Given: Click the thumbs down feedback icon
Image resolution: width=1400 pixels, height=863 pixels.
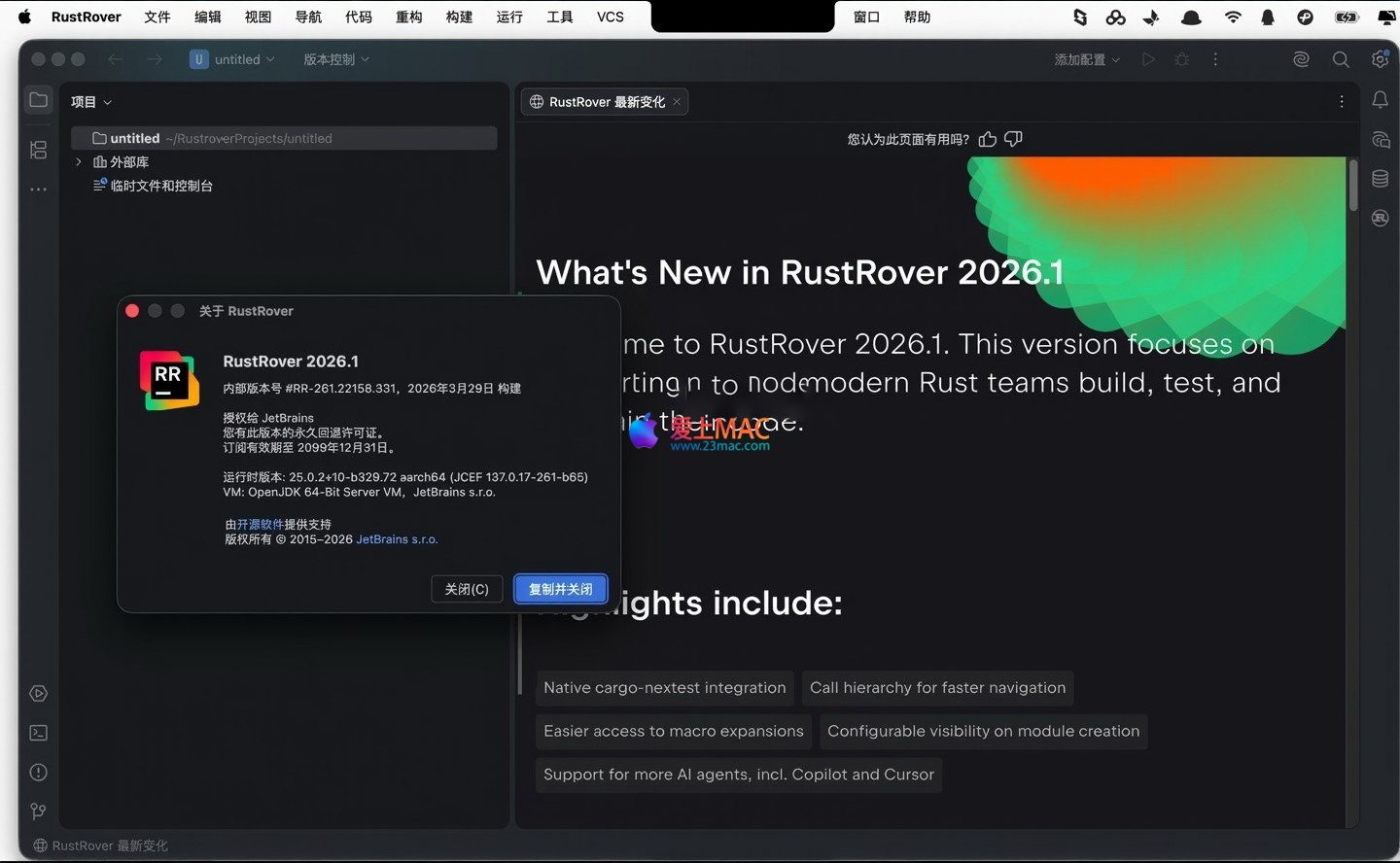Looking at the screenshot, I should (1013, 139).
